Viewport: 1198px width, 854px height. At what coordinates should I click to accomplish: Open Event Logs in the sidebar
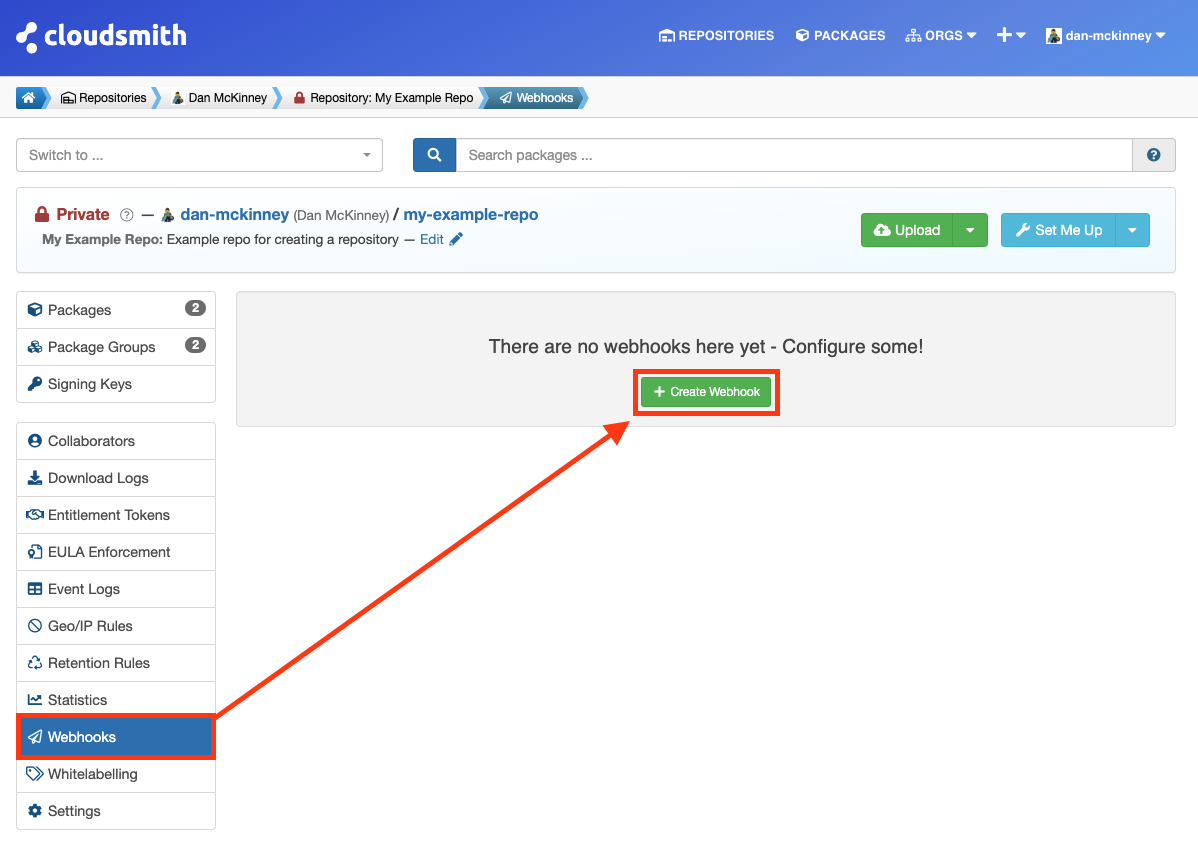click(116, 589)
